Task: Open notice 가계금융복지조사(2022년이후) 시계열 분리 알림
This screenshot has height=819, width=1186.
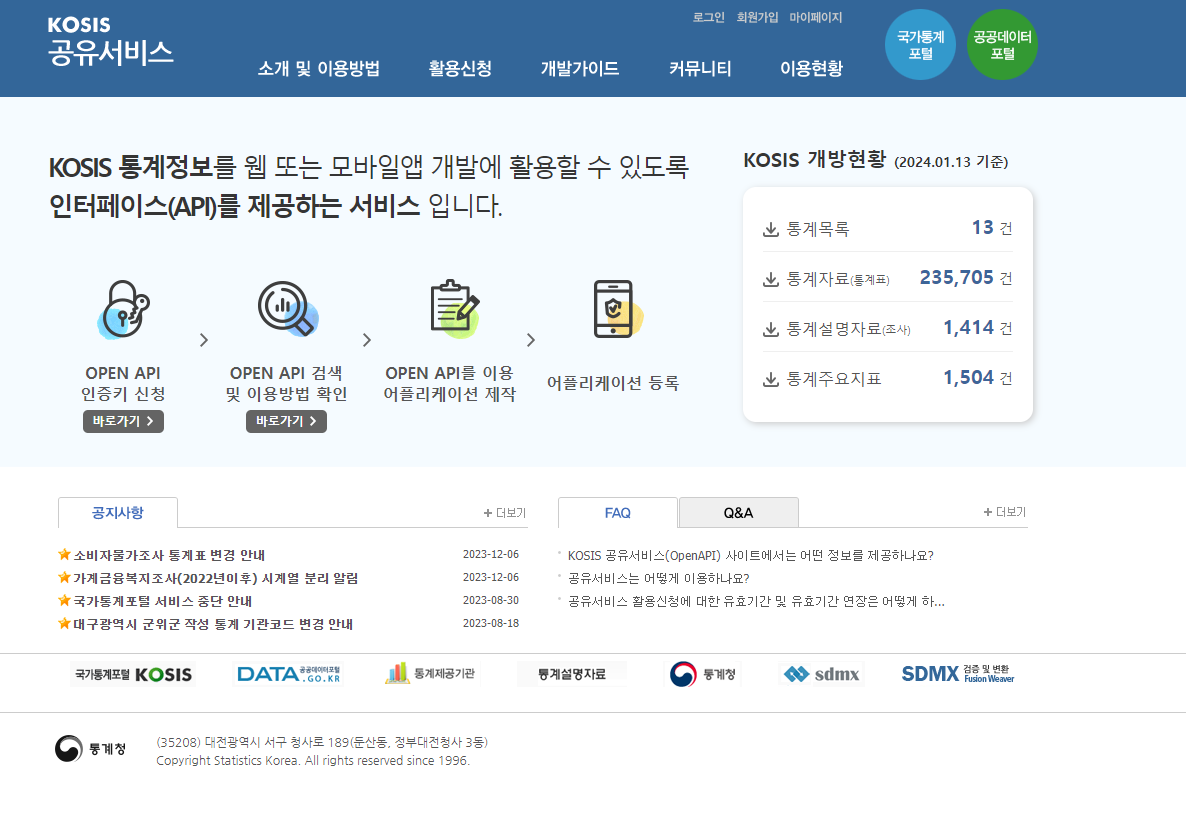Action: [x=216, y=579]
